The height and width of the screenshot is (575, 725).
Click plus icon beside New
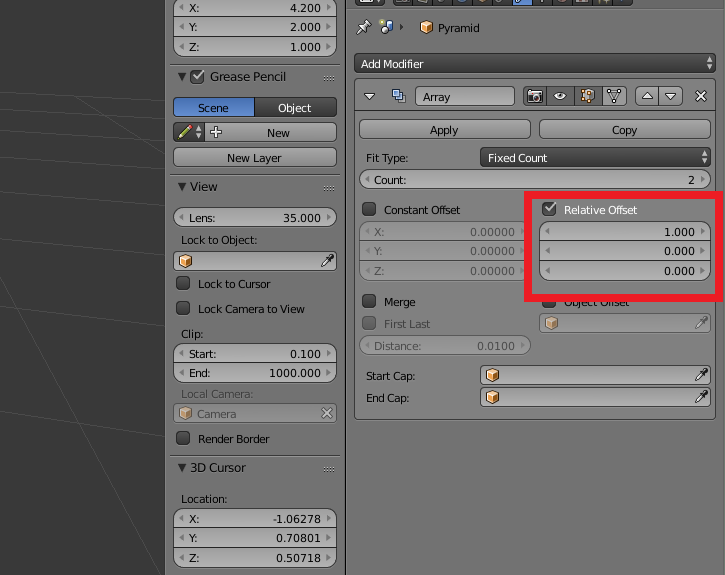tap(216, 132)
